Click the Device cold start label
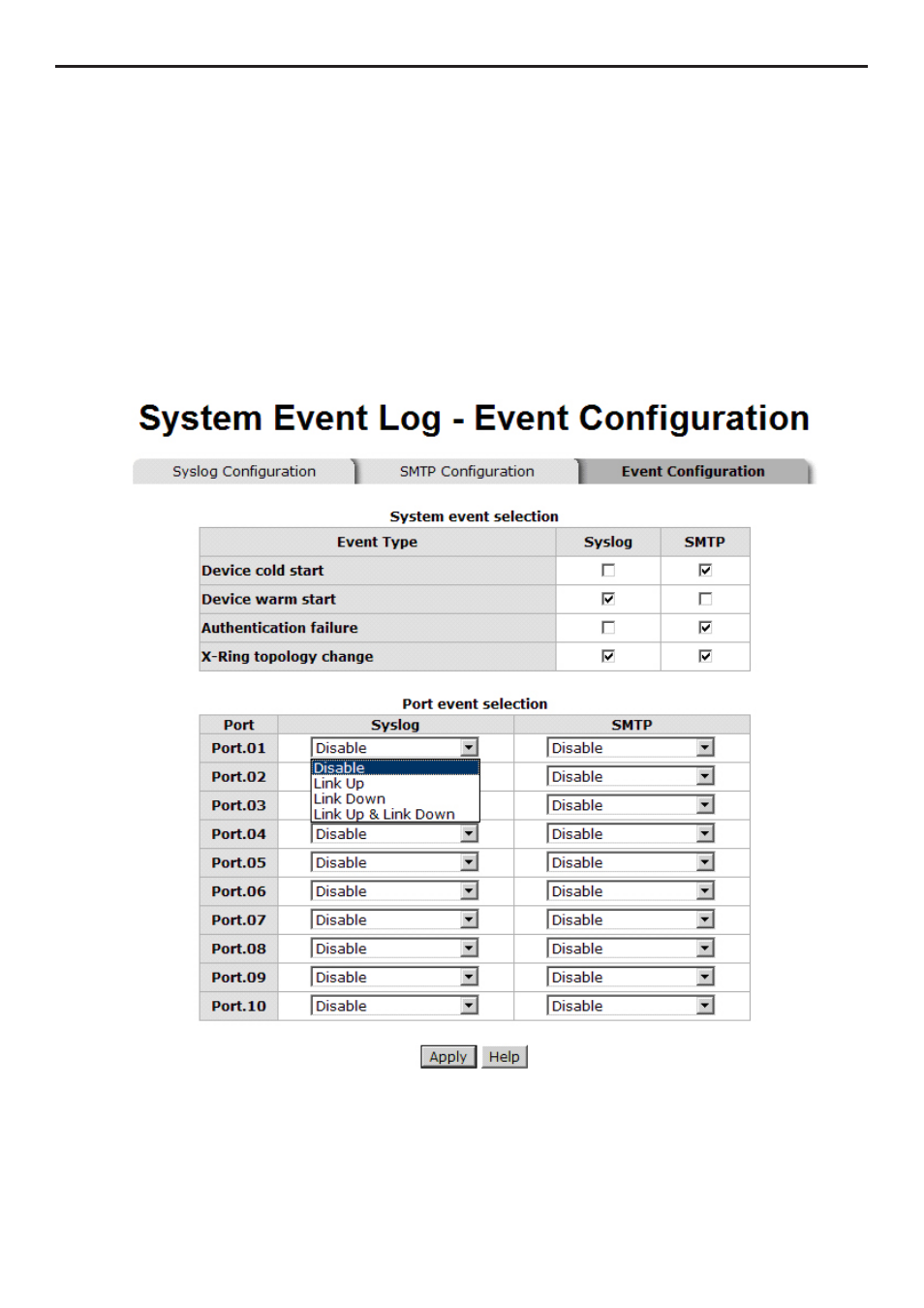This screenshot has width=924, height=1308. click(262, 571)
